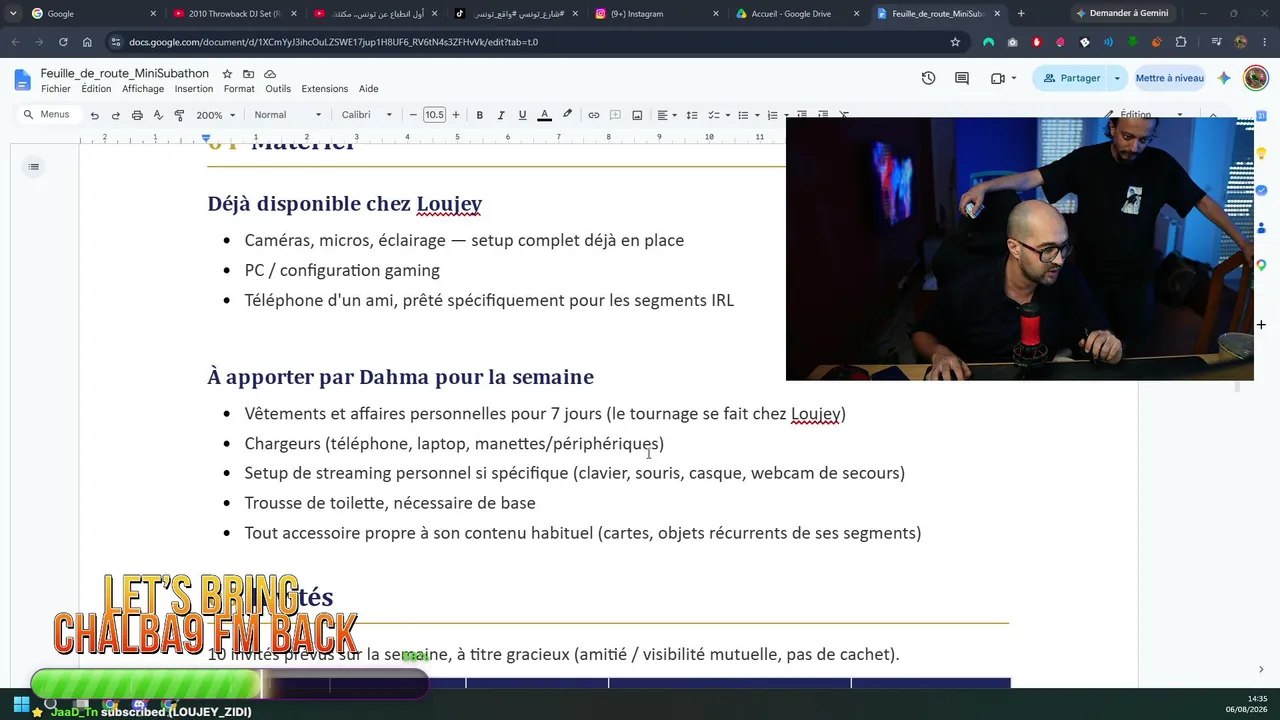Star the Feuille_de_route_MiniSubathon document

(227, 74)
